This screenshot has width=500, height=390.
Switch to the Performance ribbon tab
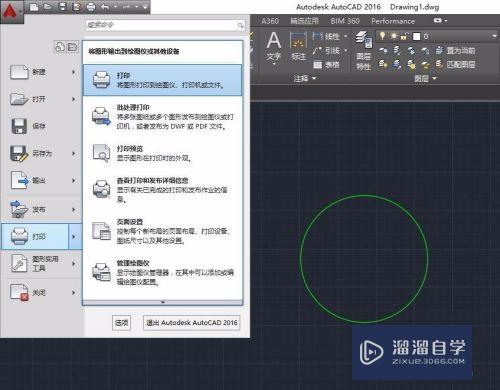[393, 21]
